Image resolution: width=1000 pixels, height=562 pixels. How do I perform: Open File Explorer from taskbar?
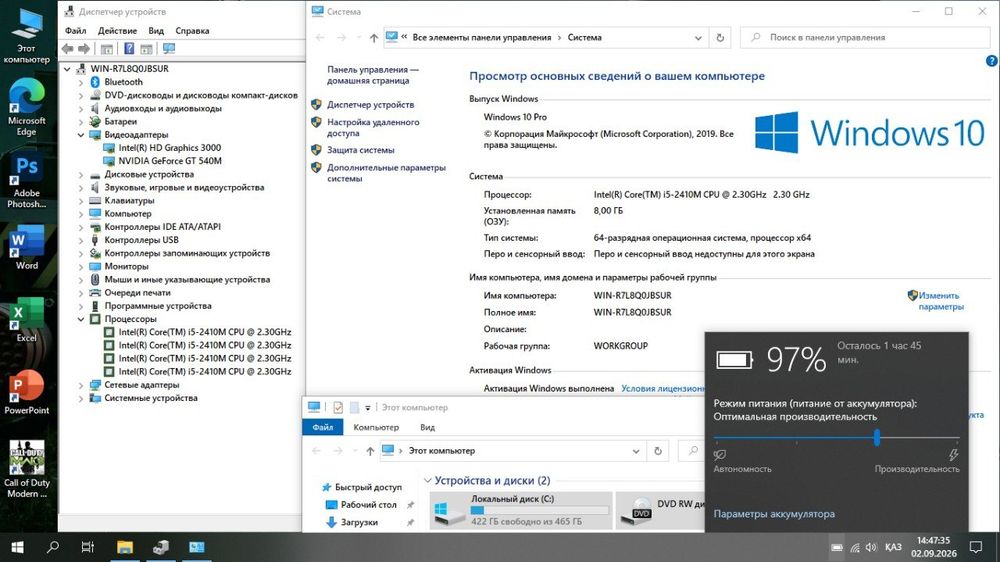click(x=125, y=547)
